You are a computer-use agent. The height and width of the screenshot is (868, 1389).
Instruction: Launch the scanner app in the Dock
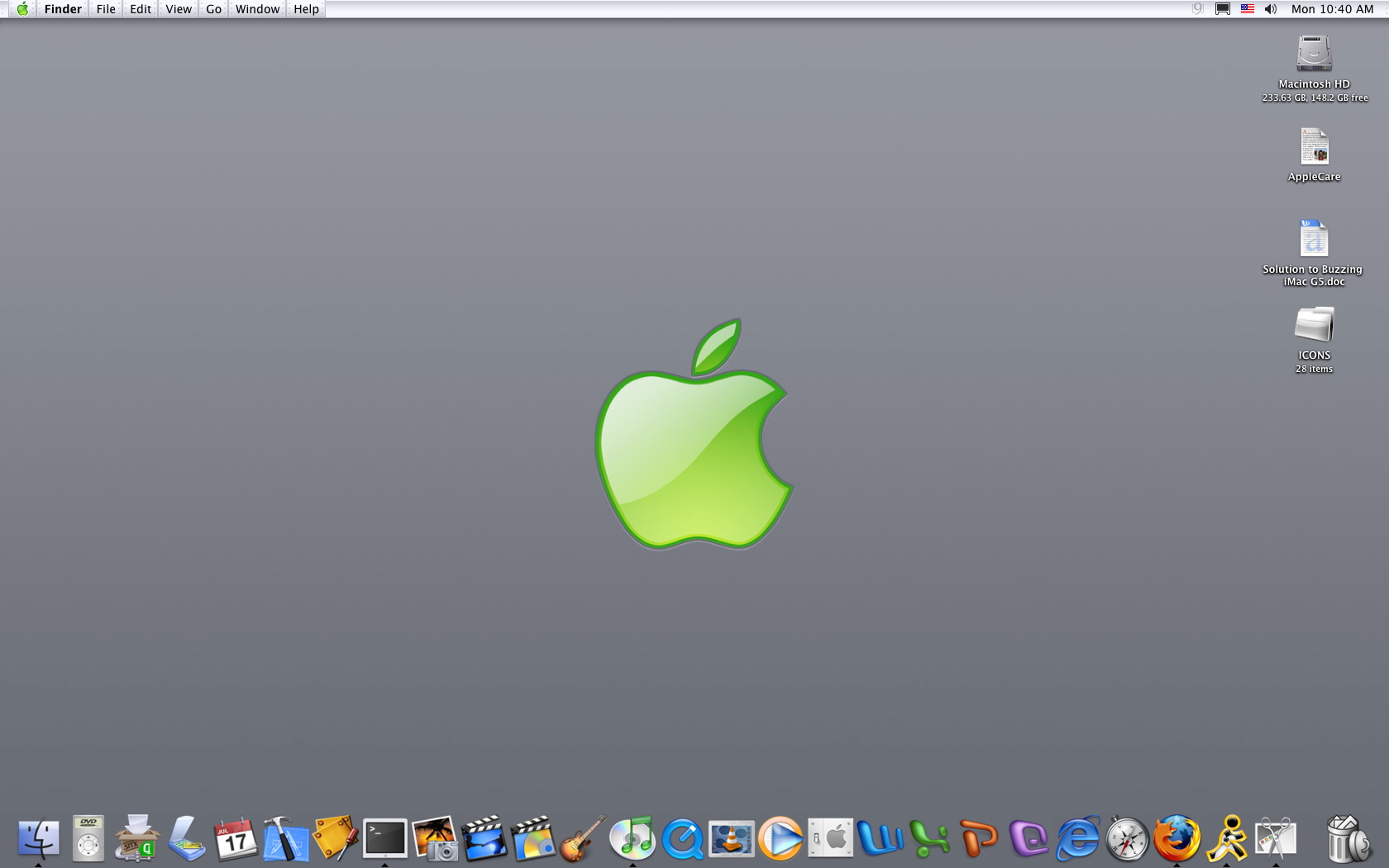coord(187,839)
